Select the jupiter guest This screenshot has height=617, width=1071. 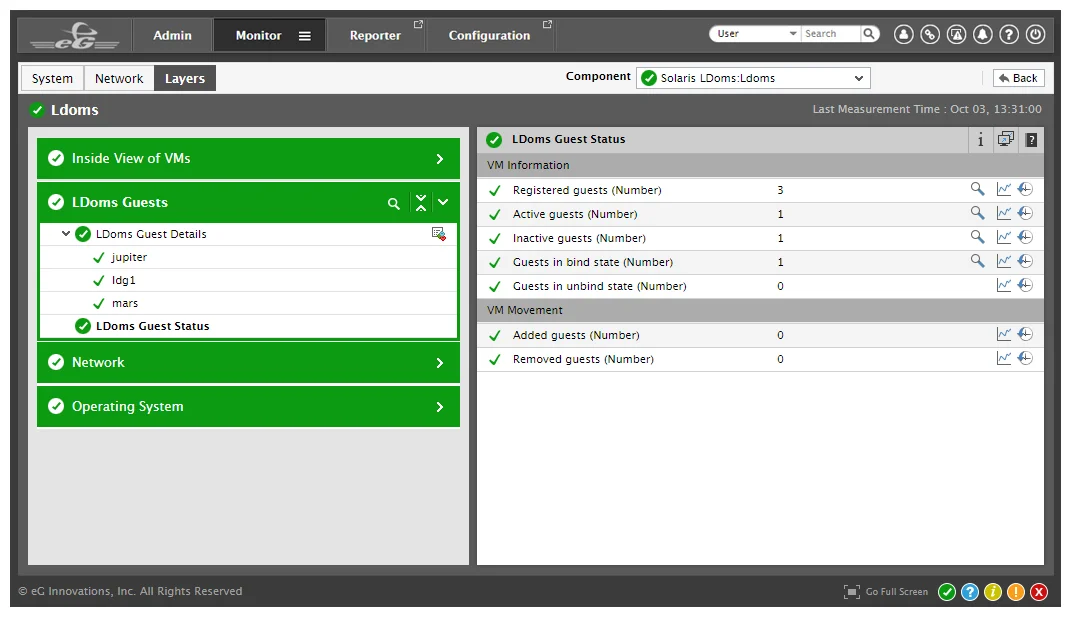129,257
